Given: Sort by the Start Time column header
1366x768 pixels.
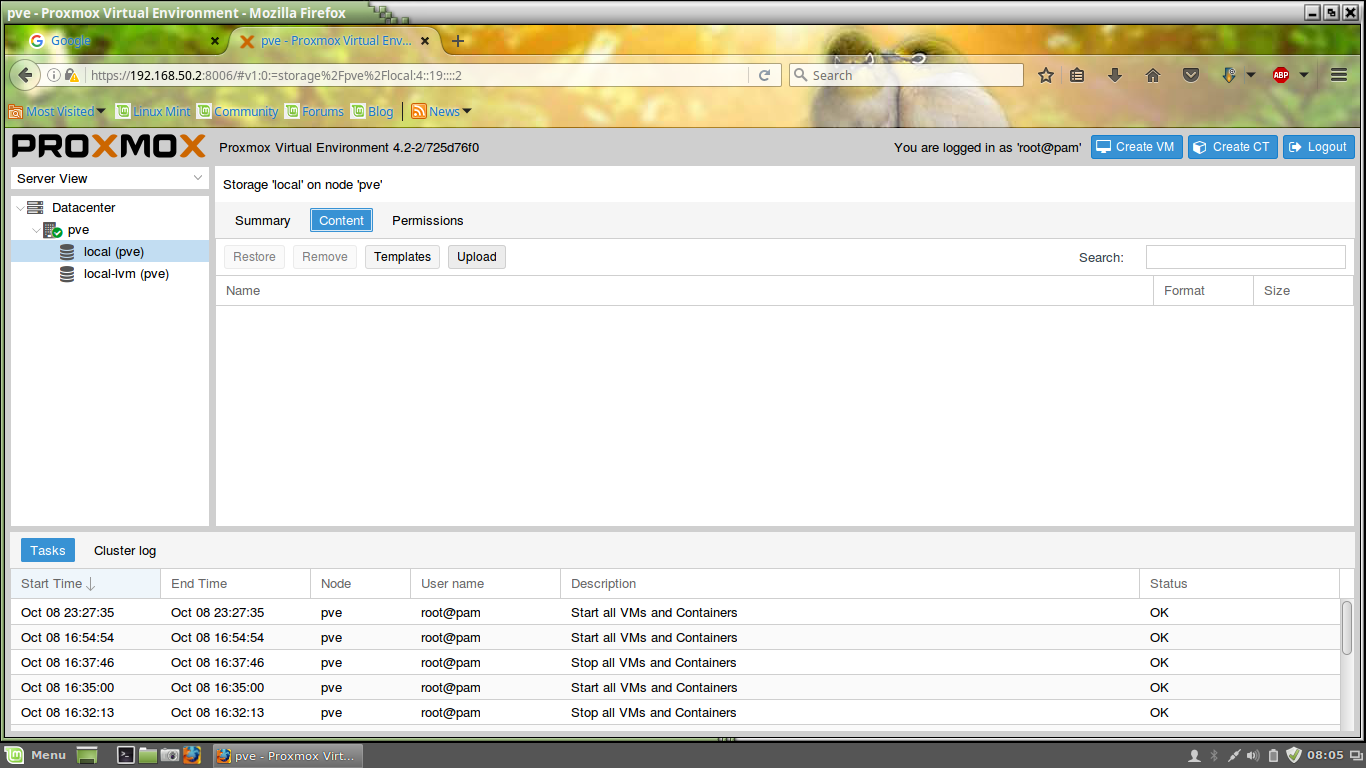Looking at the screenshot, I should 86,584.
